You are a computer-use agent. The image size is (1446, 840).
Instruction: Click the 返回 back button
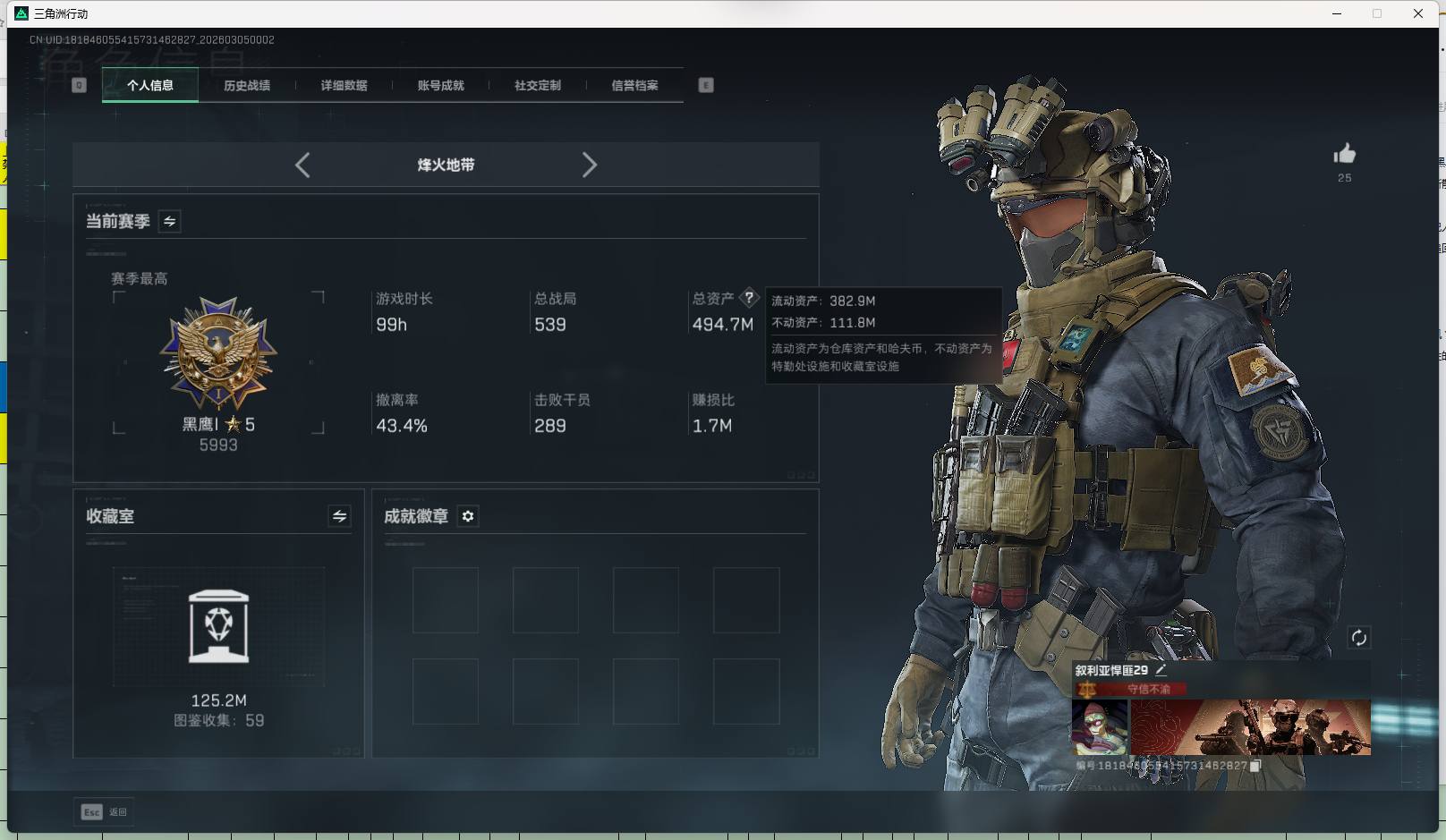tap(118, 812)
